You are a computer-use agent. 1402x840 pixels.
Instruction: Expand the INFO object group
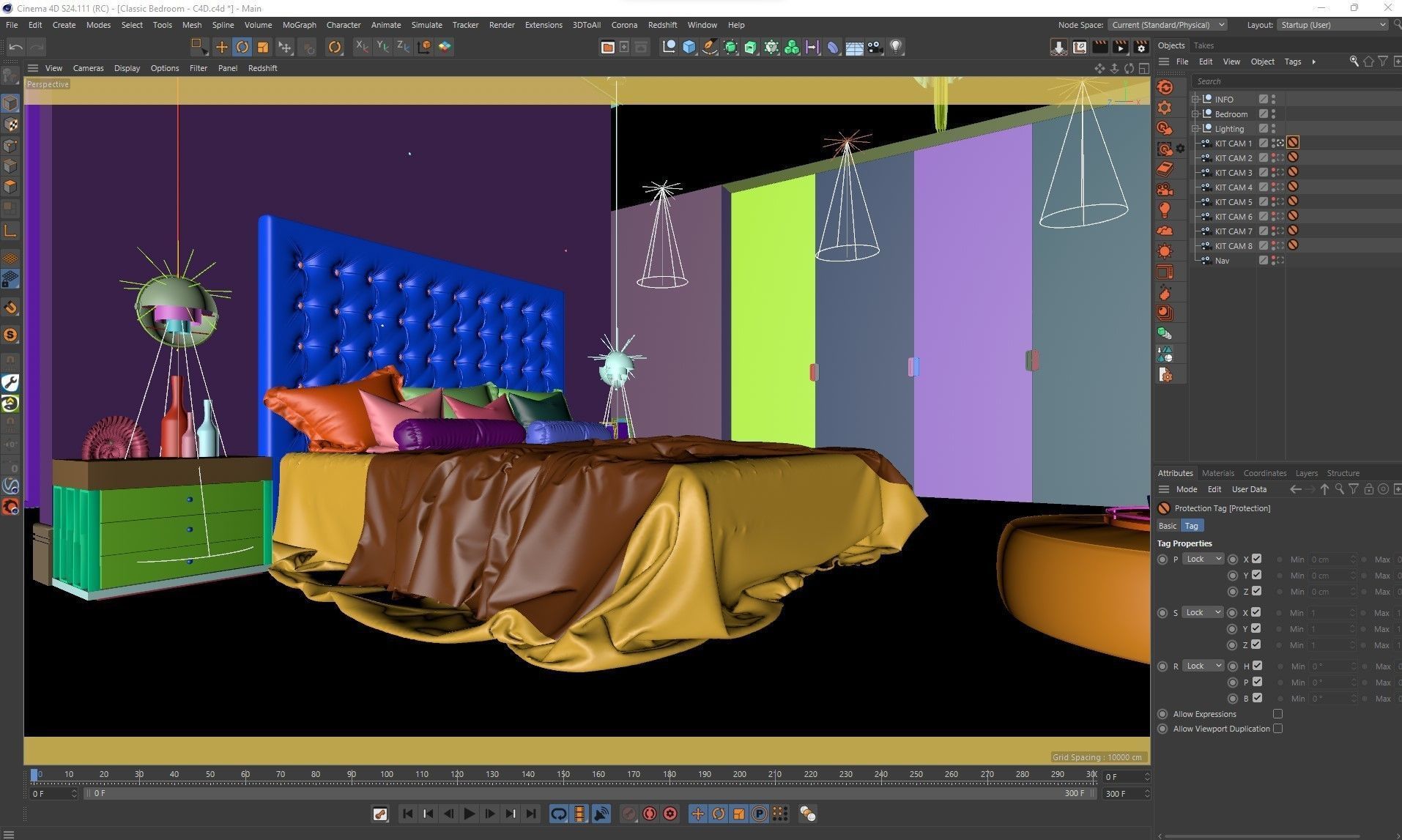(x=1195, y=99)
